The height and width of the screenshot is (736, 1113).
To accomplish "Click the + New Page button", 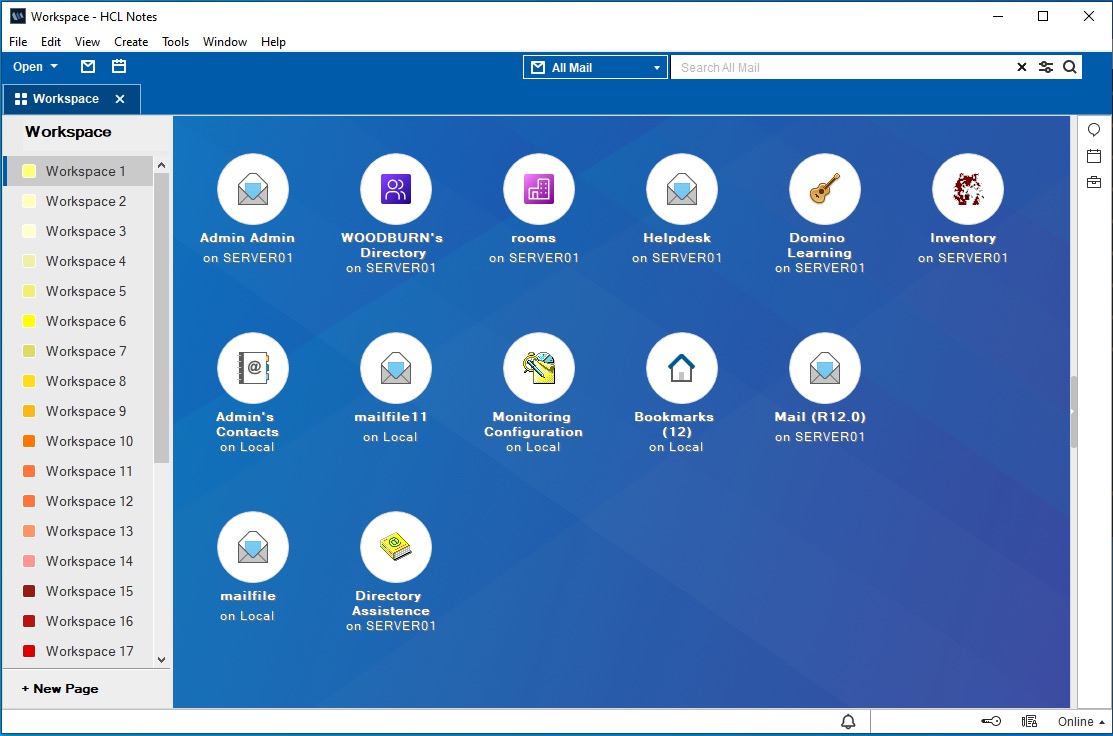I will tap(60, 689).
